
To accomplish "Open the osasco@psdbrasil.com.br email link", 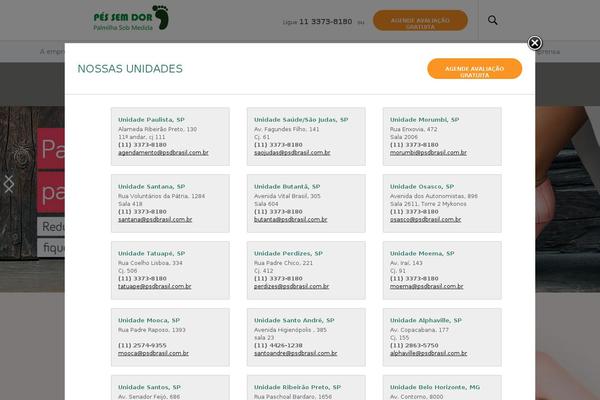I will point(426,219).
